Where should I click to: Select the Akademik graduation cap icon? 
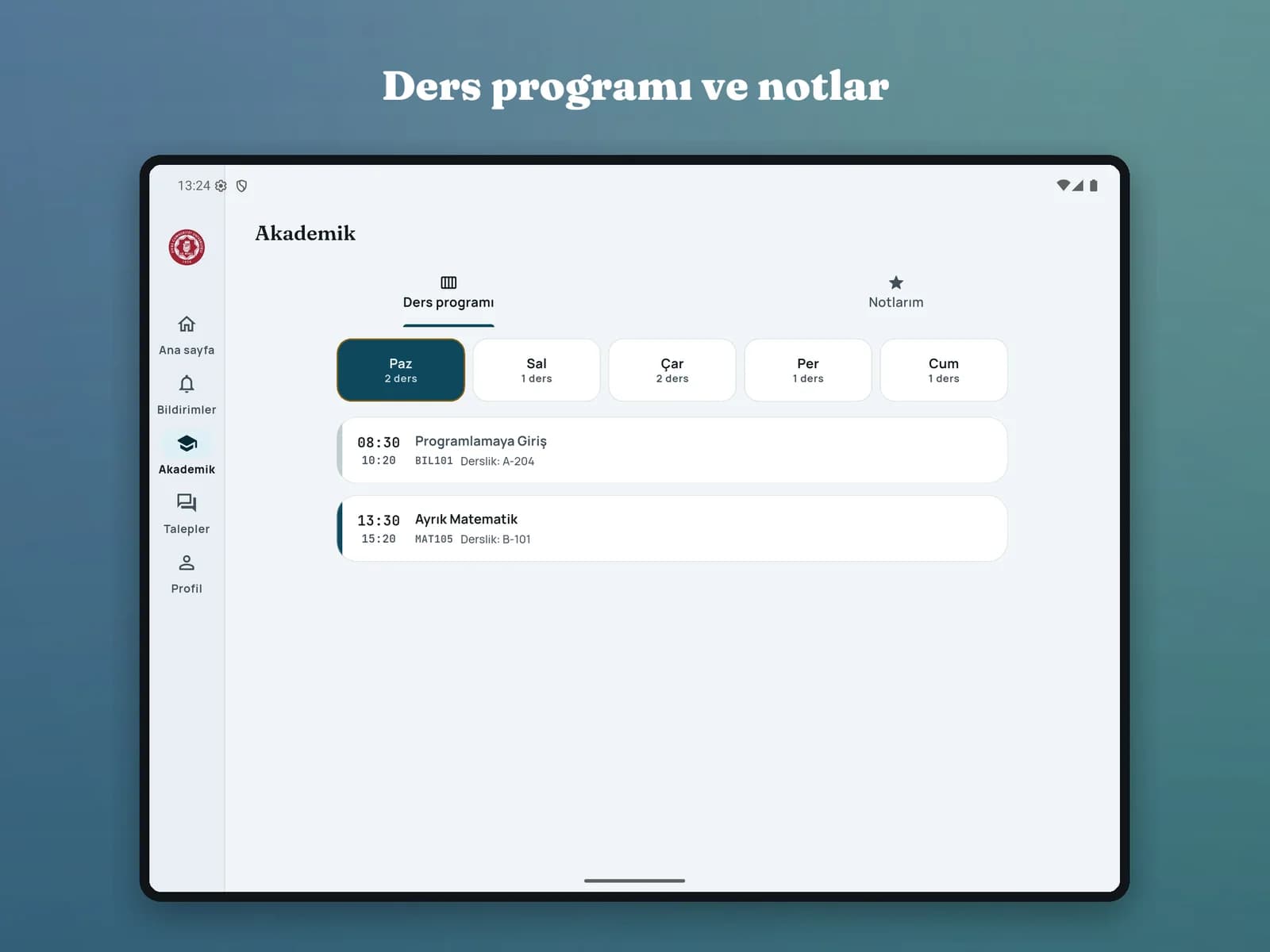pos(187,443)
